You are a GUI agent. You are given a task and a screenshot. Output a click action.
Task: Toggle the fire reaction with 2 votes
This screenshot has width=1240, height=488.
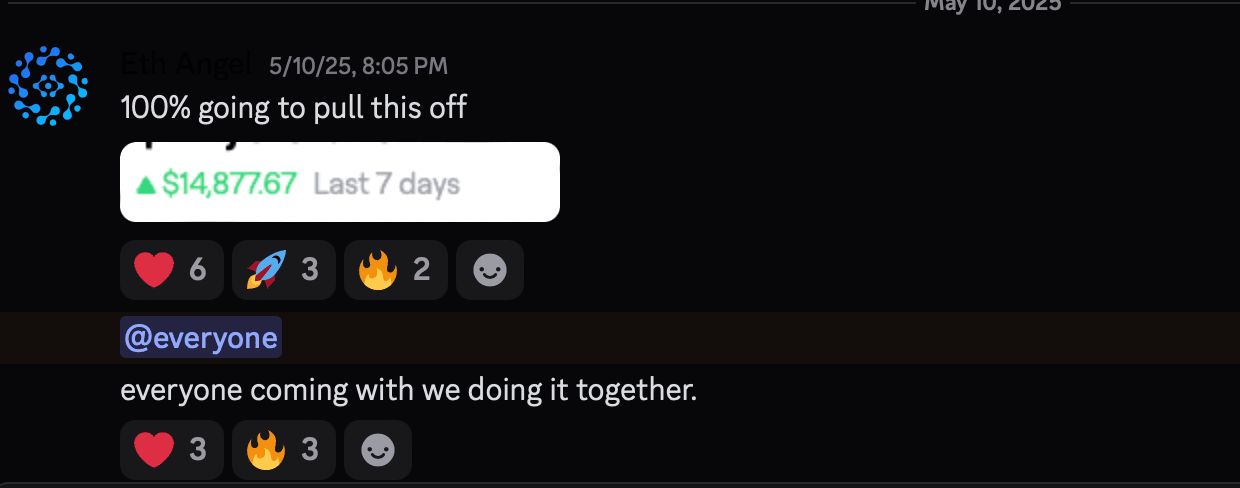pos(394,270)
